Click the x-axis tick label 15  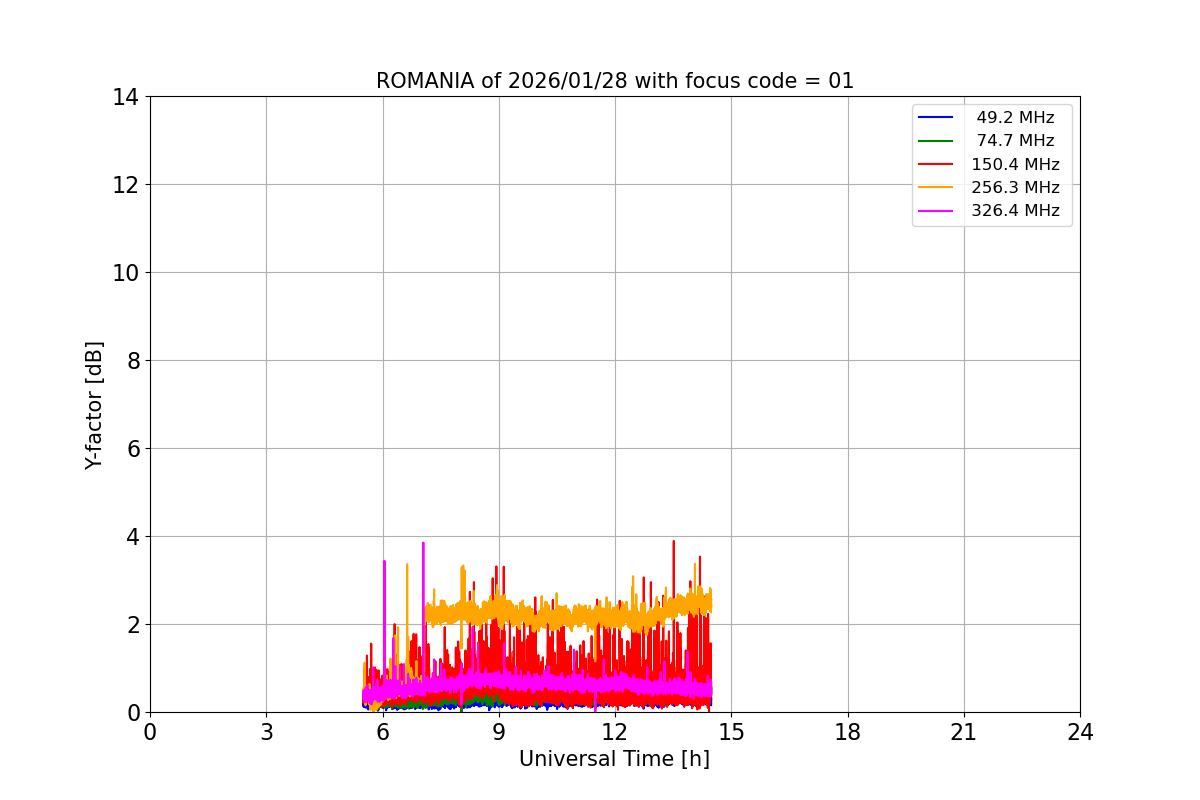coord(731,732)
